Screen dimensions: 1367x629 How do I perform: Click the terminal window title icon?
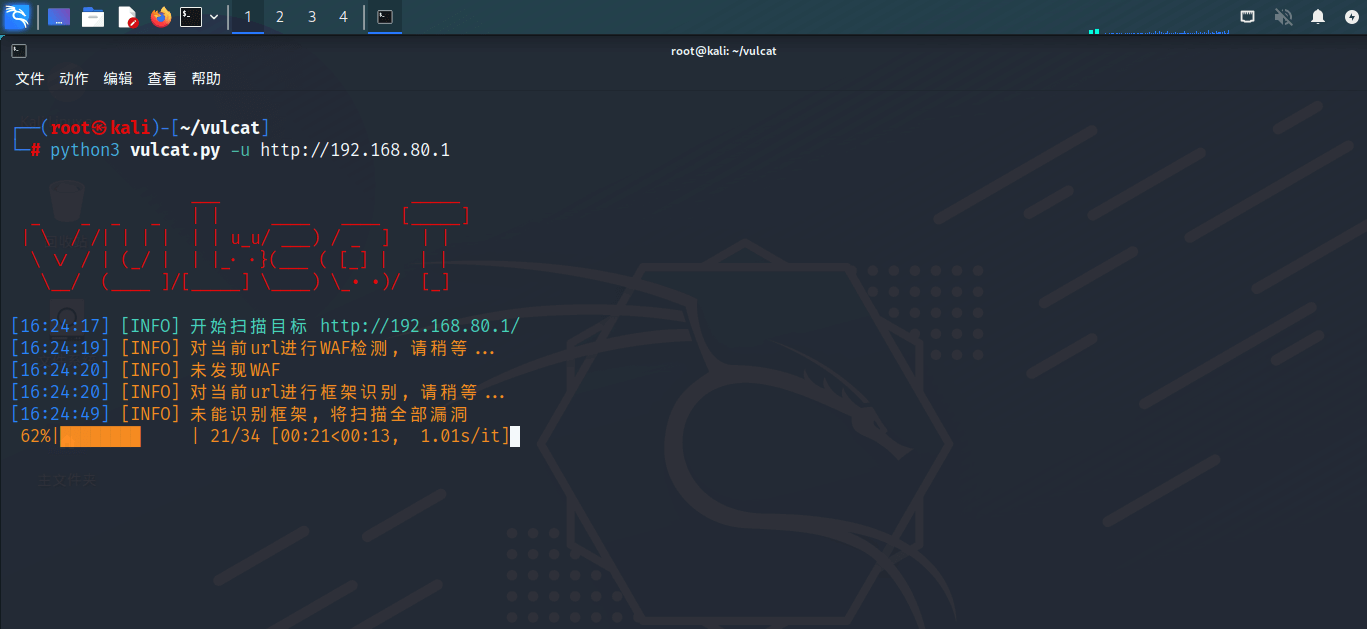[x=19, y=50]
